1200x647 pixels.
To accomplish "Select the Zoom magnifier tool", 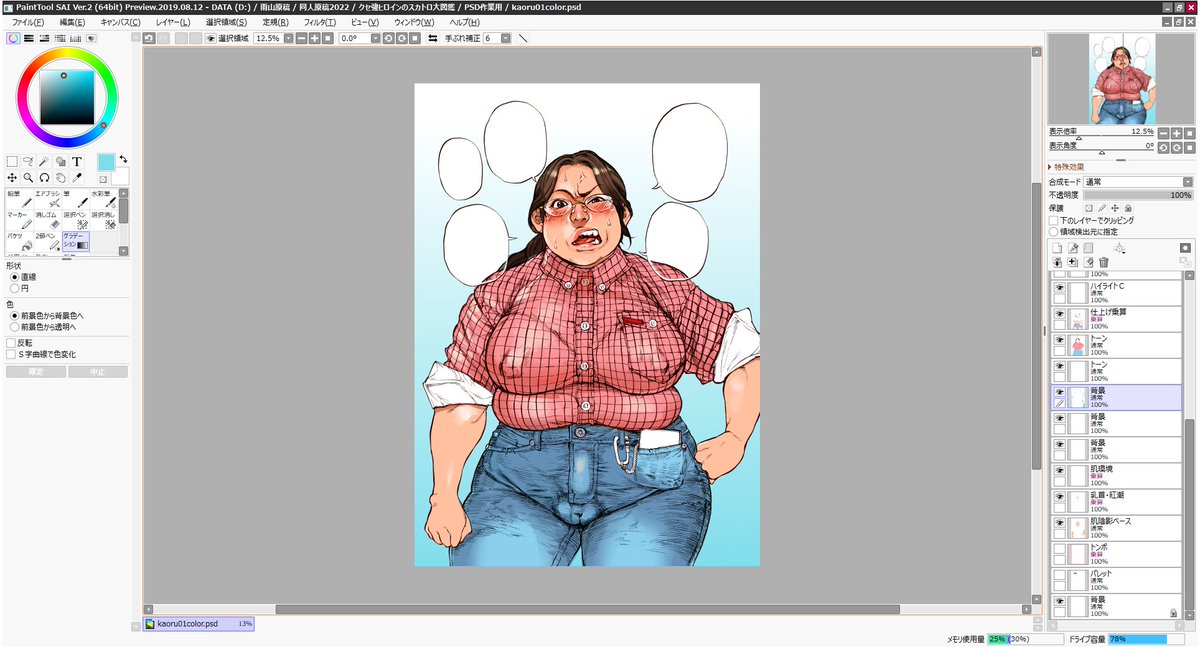I will click(28, 177).
